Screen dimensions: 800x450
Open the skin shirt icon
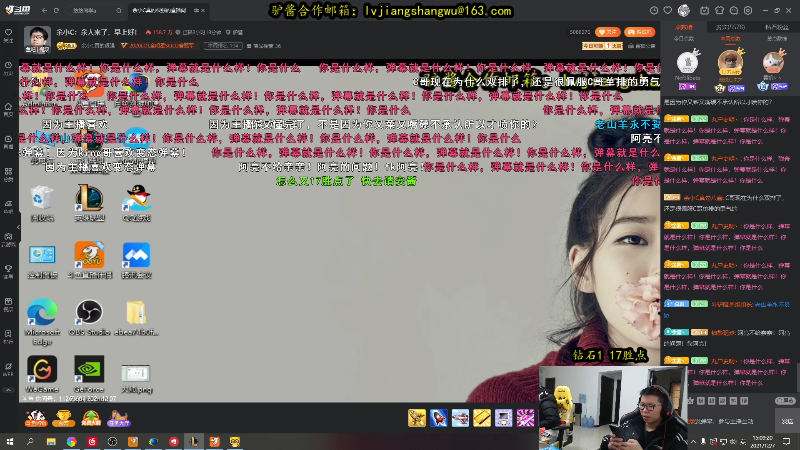point(719,10)
